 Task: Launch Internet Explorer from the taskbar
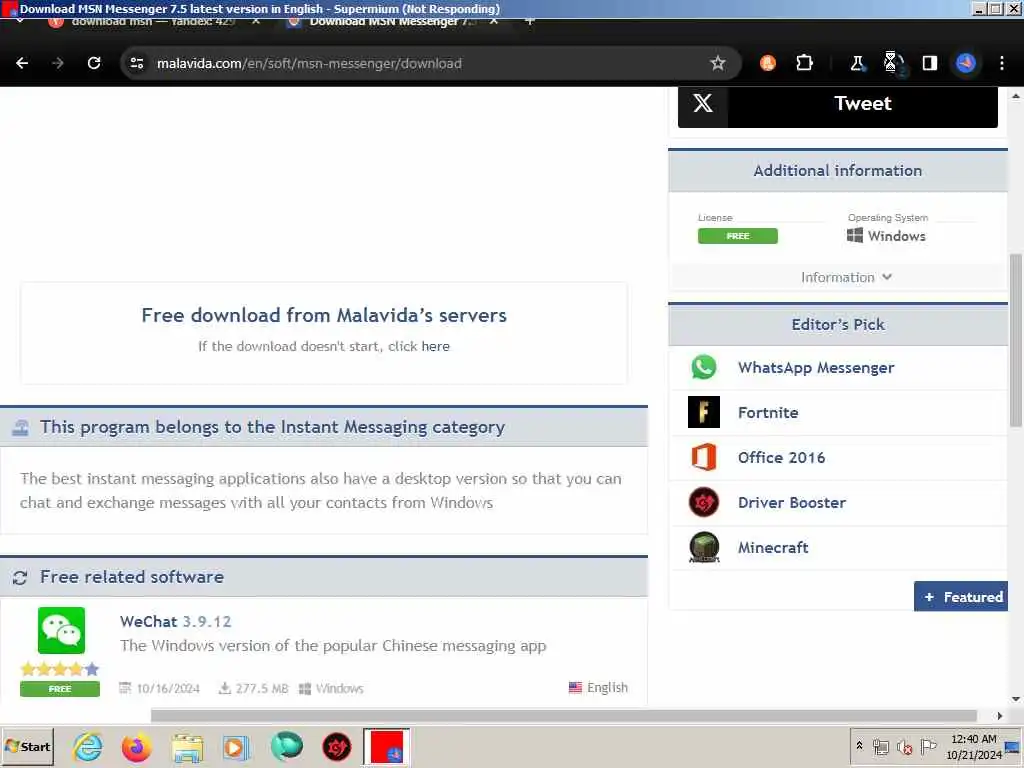88,746
